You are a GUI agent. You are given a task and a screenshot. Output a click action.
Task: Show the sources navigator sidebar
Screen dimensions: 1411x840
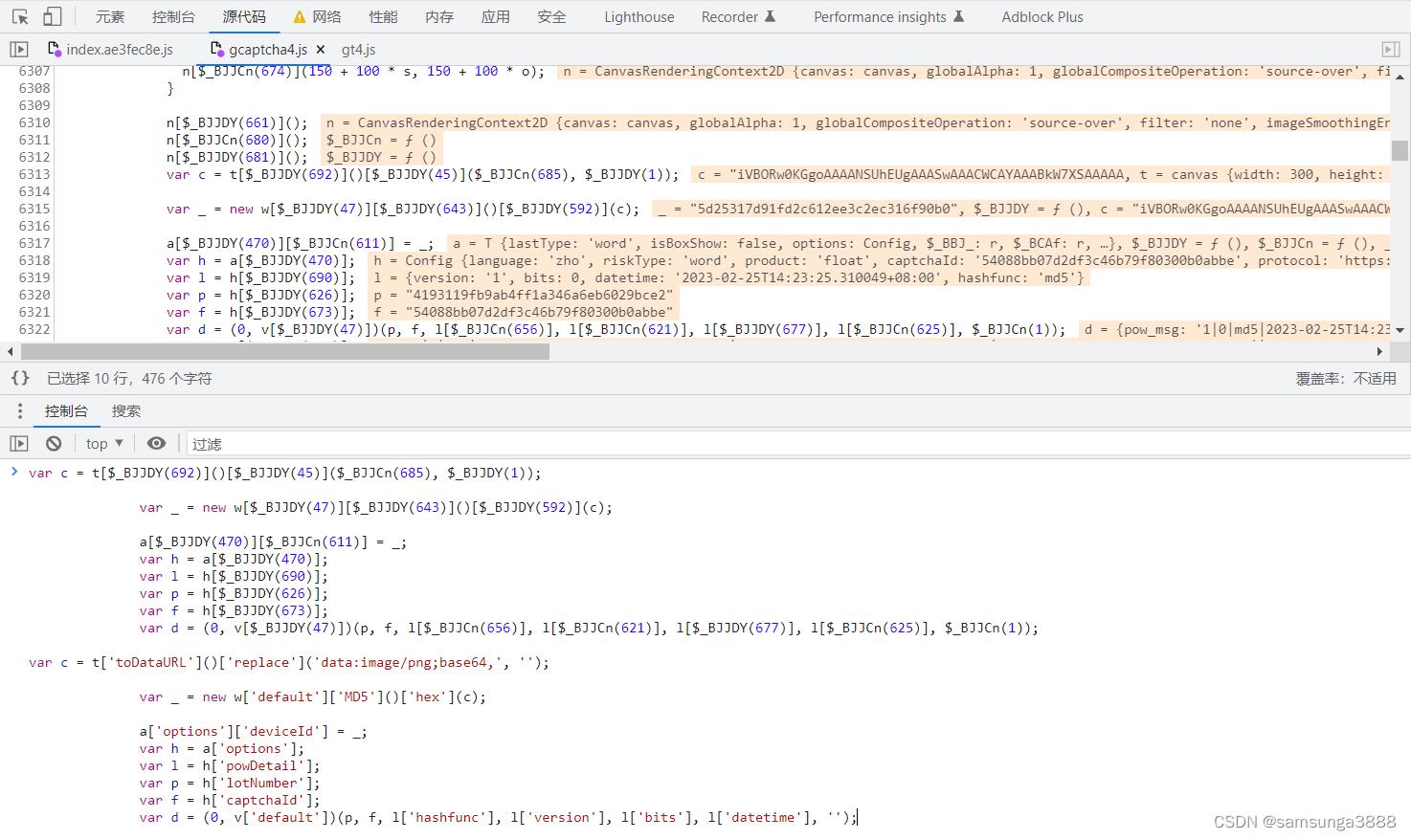click(x=19, y=49)
